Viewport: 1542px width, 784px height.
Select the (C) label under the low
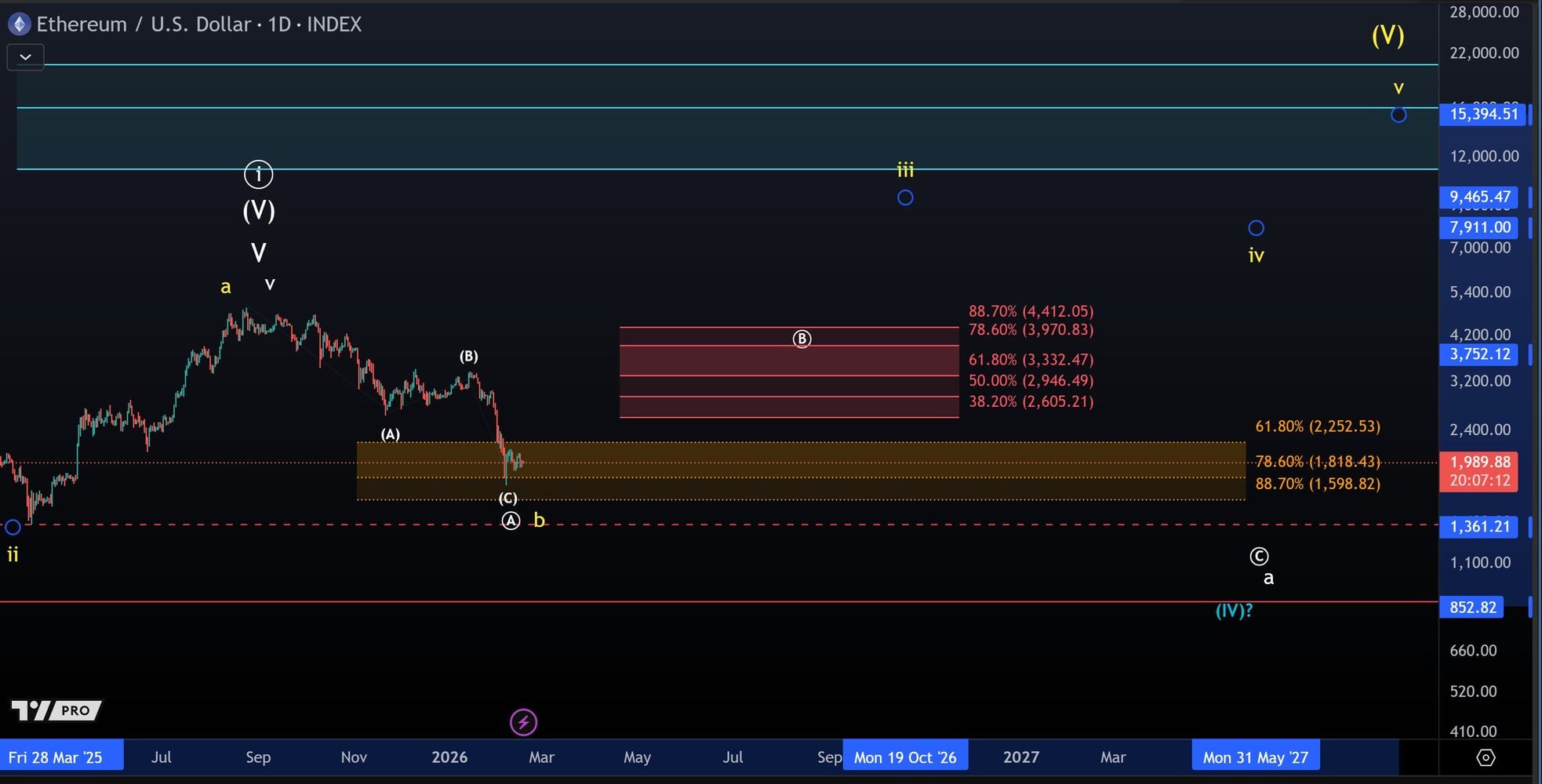click(508, 499)
